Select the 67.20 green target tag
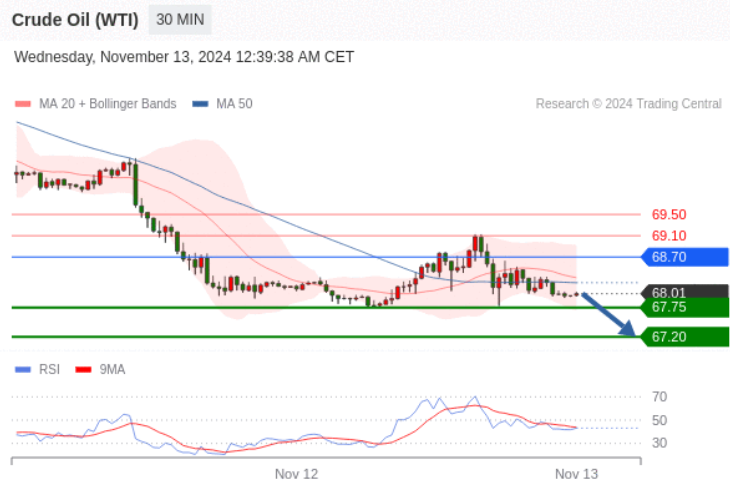 click(684, 337)
